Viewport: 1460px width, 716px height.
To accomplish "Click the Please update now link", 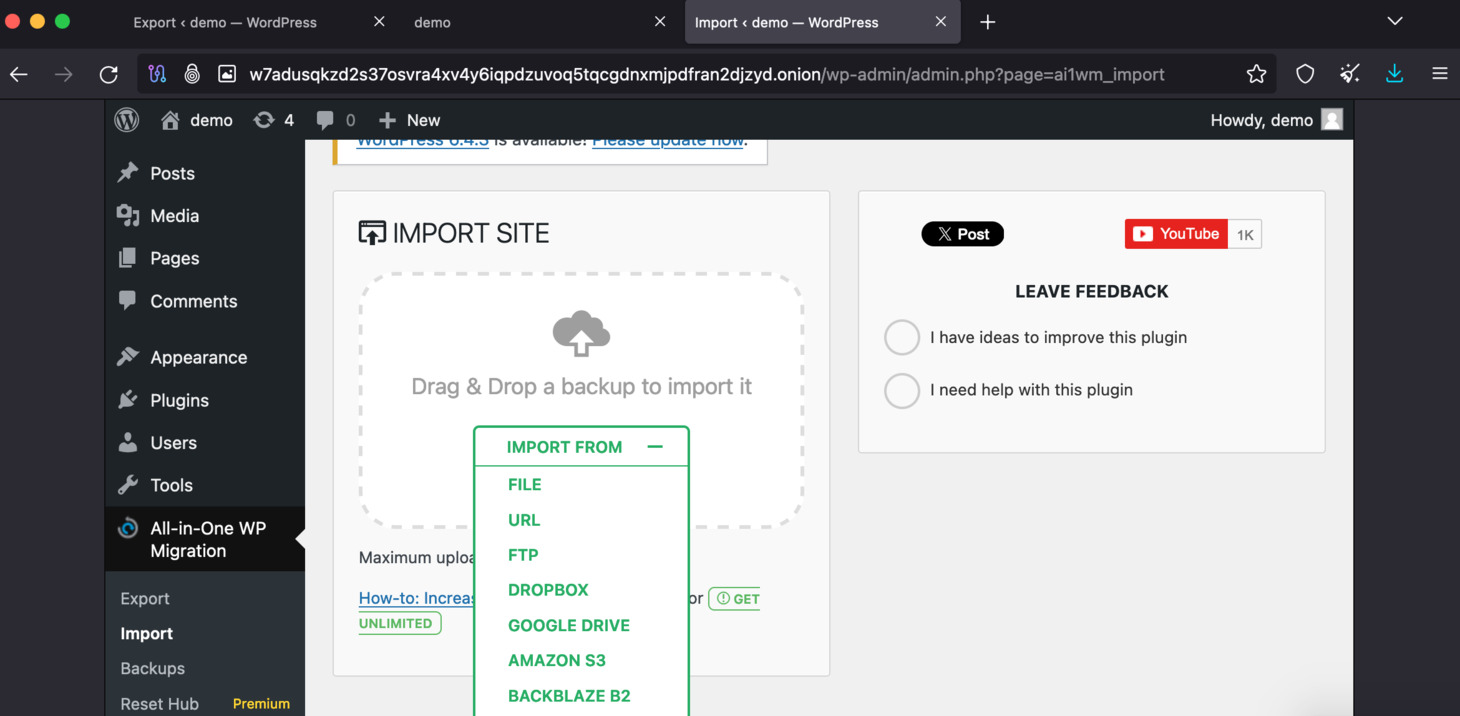I will point(667,141).
